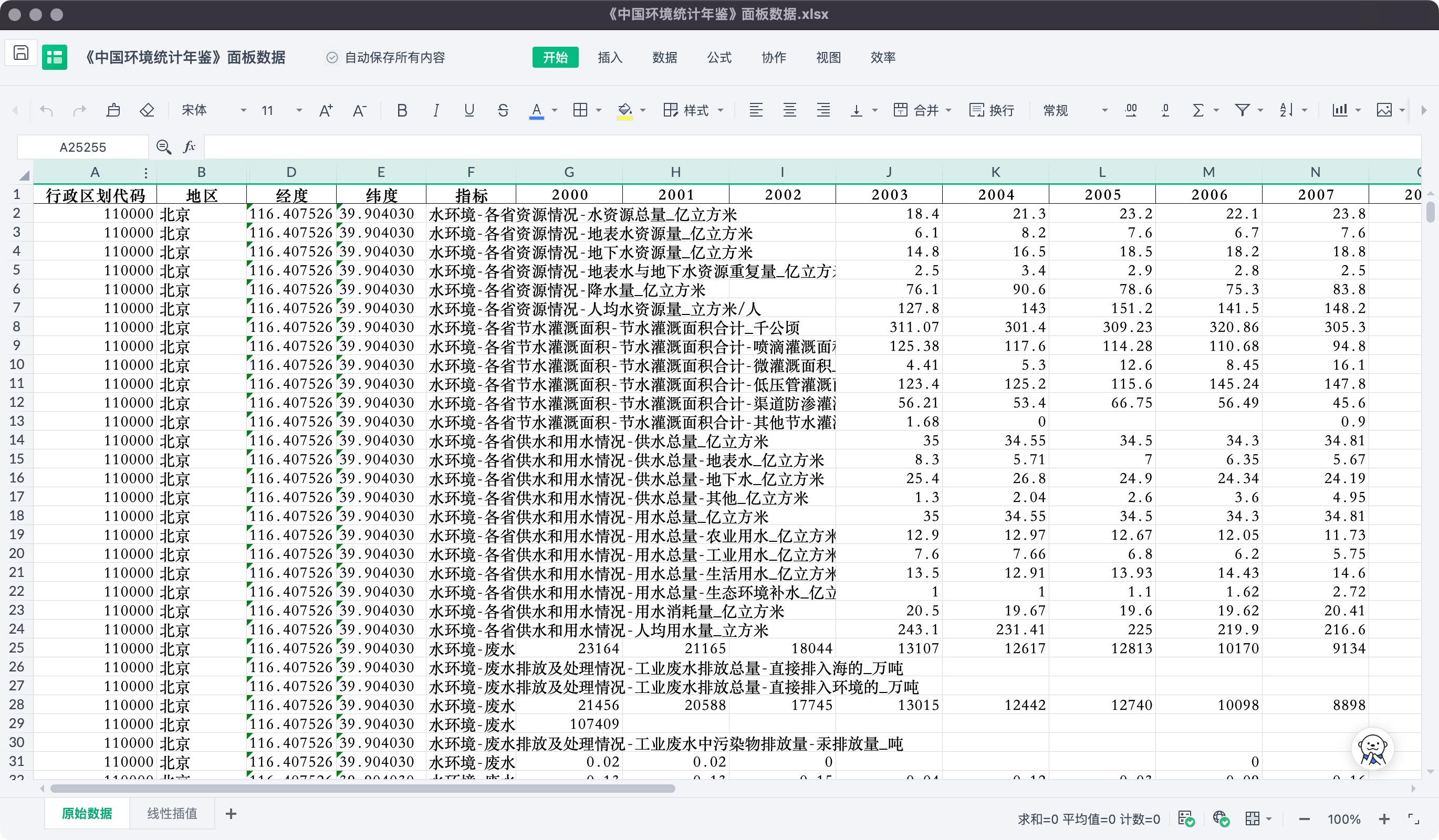Click the insert chart icon
Image resolution: width=1439 pixels, height=840 pixels.
point(1339,110)
